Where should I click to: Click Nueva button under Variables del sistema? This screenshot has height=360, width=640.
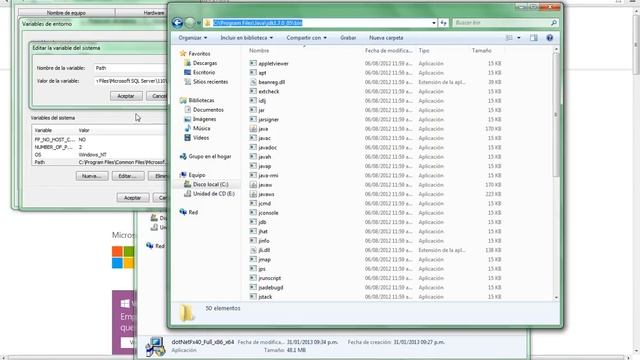[92, 176]
